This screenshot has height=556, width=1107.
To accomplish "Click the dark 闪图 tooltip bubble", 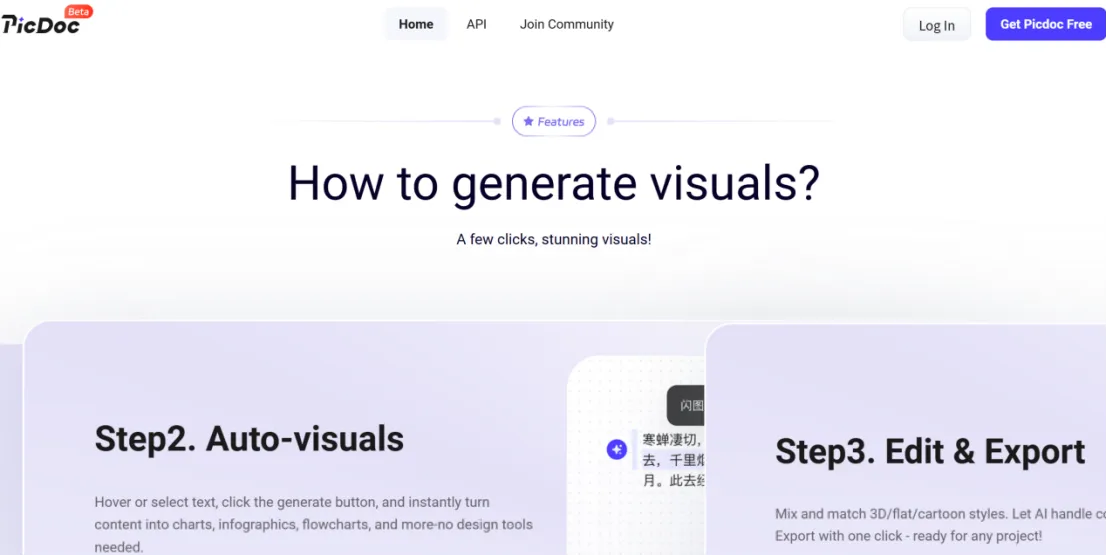I will tap(688, 405).
